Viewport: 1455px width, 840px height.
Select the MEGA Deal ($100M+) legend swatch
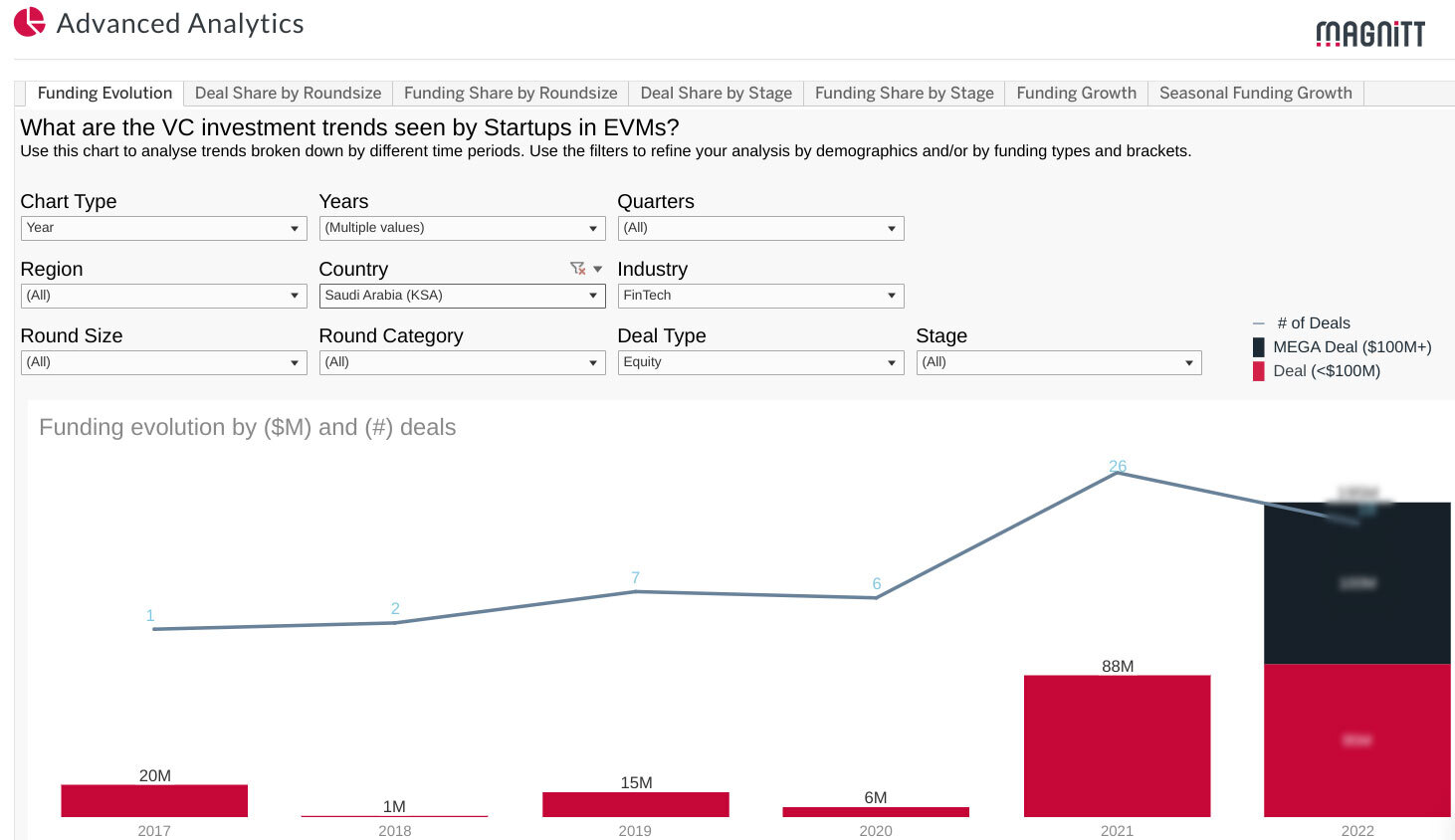pyautogui.click(x=1257, y=346)
